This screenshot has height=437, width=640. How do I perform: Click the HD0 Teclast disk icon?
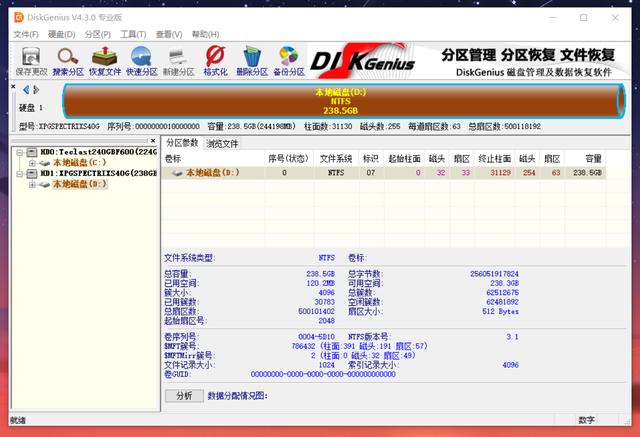pos(32,152)
